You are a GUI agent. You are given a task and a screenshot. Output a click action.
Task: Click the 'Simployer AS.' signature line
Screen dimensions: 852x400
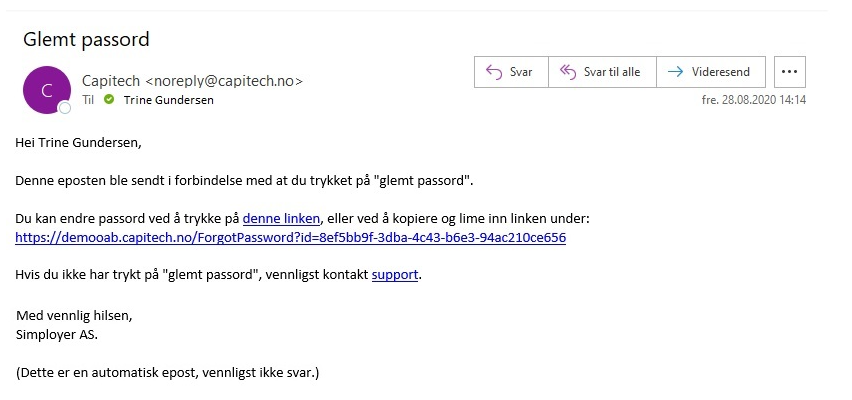tap(57, 334)
